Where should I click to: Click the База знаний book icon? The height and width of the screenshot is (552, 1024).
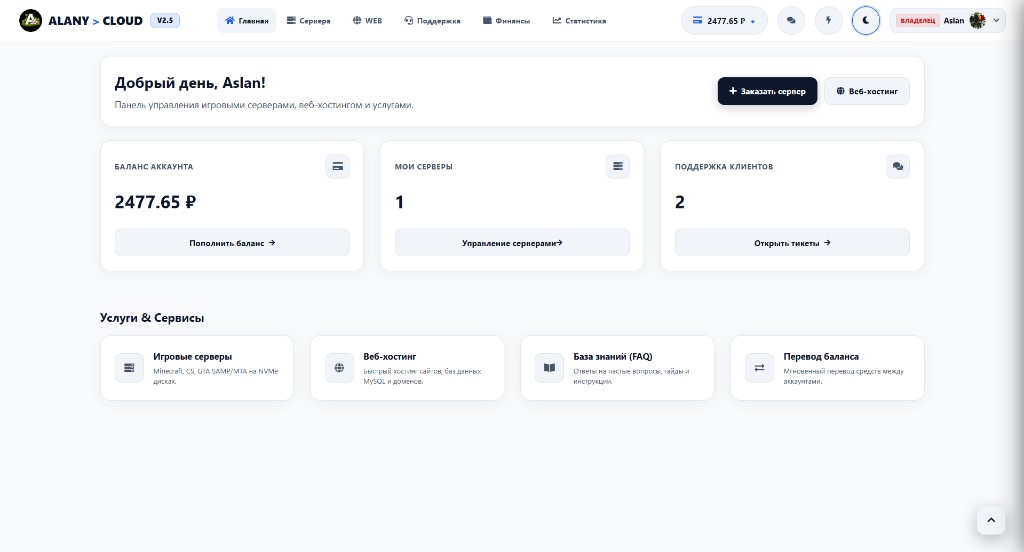(x=549, y=368)
